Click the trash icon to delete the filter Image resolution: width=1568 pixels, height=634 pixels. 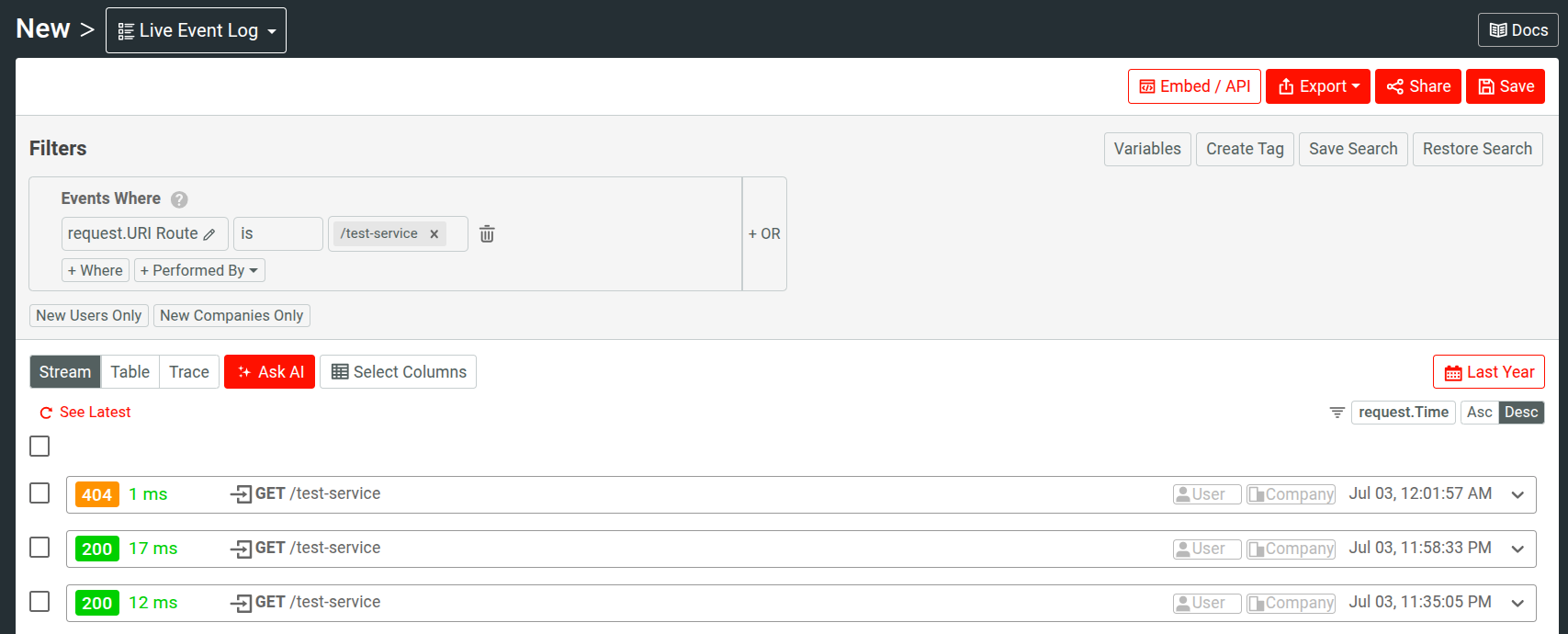click(x=487, y=234)
